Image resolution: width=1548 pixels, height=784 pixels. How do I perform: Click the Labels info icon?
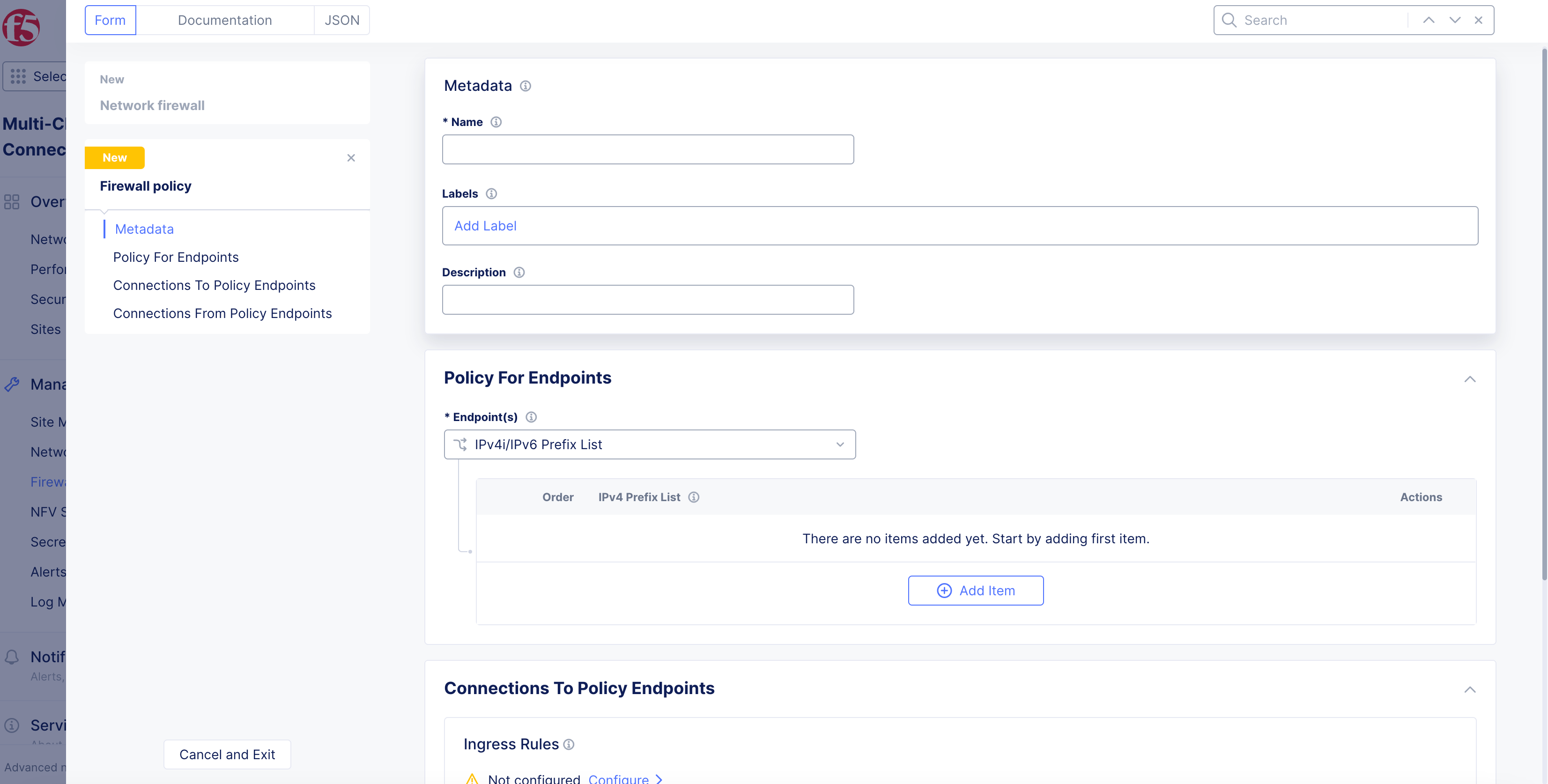491,193
